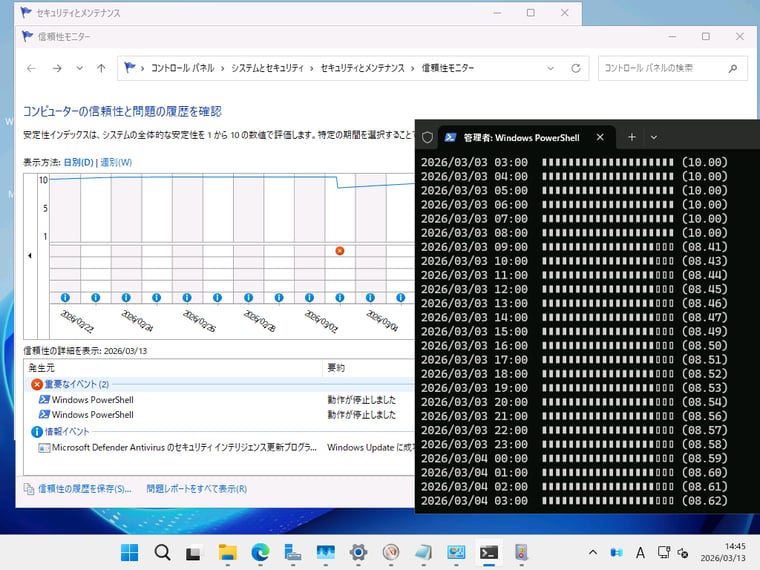Select 信頼性モニター breadcrumb
760x570 pixels.
(x=448, y=68)
